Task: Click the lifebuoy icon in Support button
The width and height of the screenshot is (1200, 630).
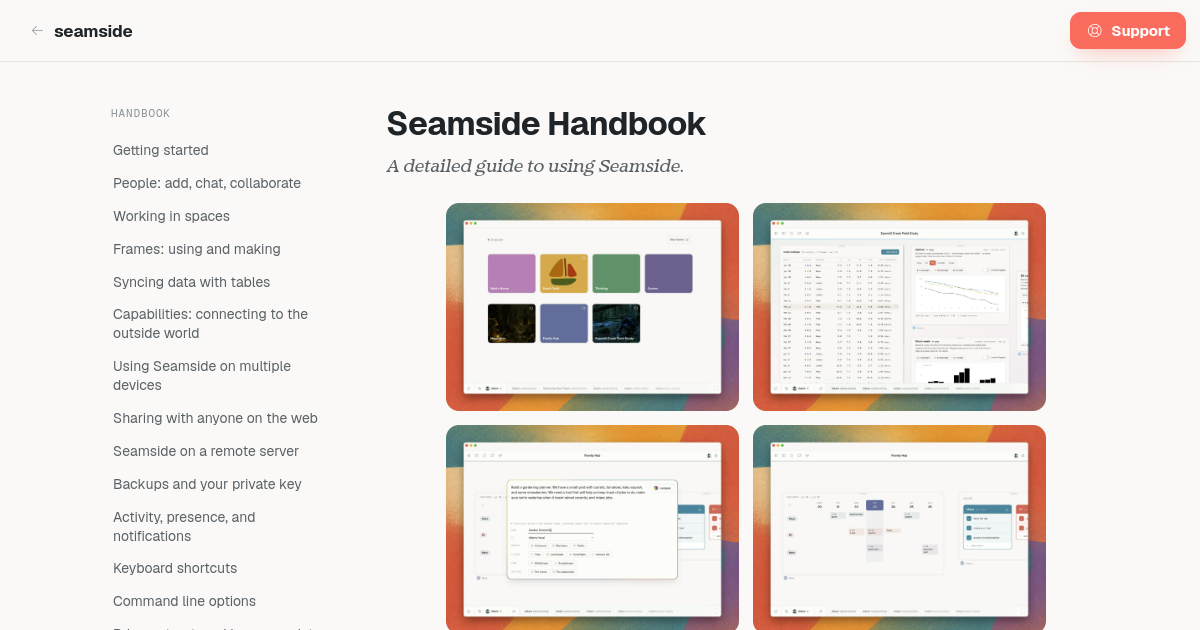Action: coord(1094,31)
